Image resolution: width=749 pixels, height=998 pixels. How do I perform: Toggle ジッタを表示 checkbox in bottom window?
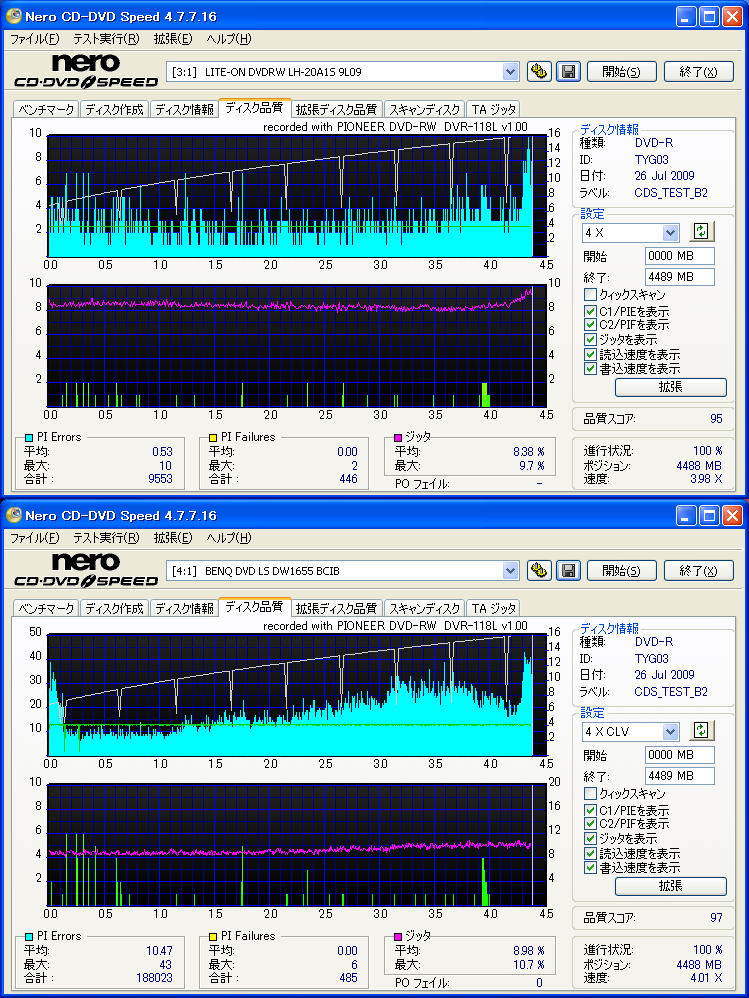pos(590,839)
